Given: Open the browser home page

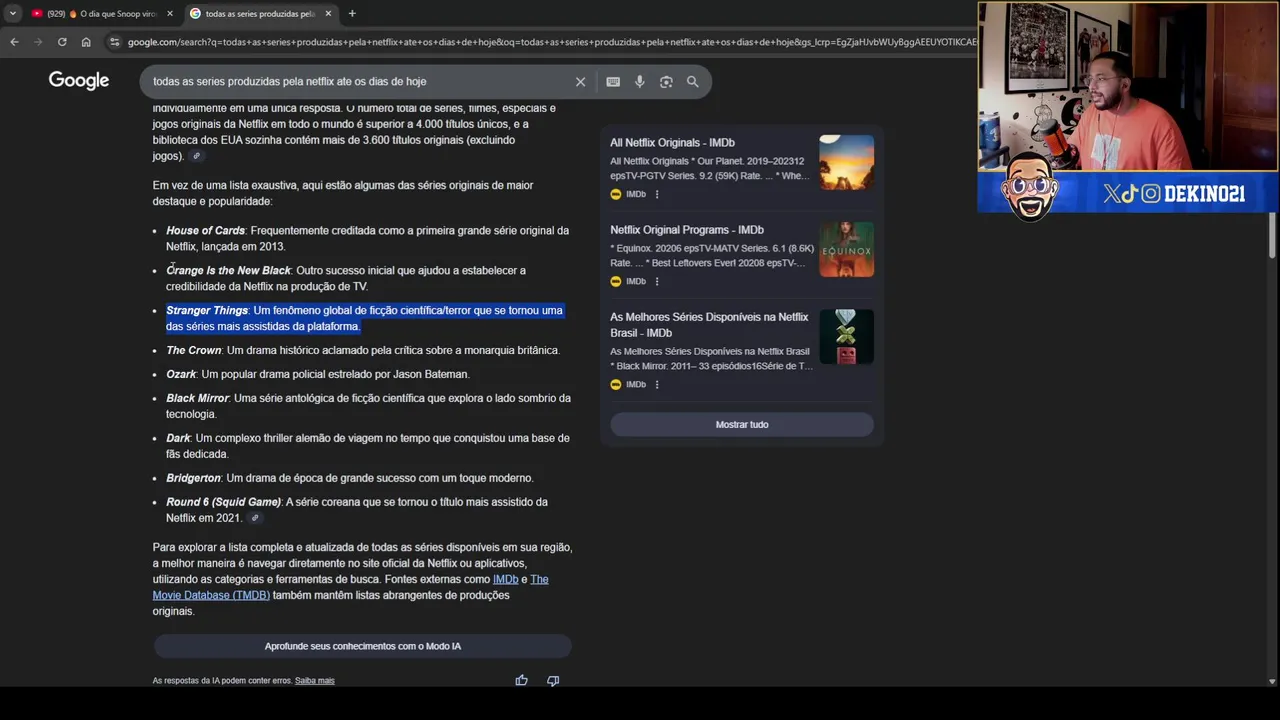Looking at the screenshot, I should [x=86, y=42].
